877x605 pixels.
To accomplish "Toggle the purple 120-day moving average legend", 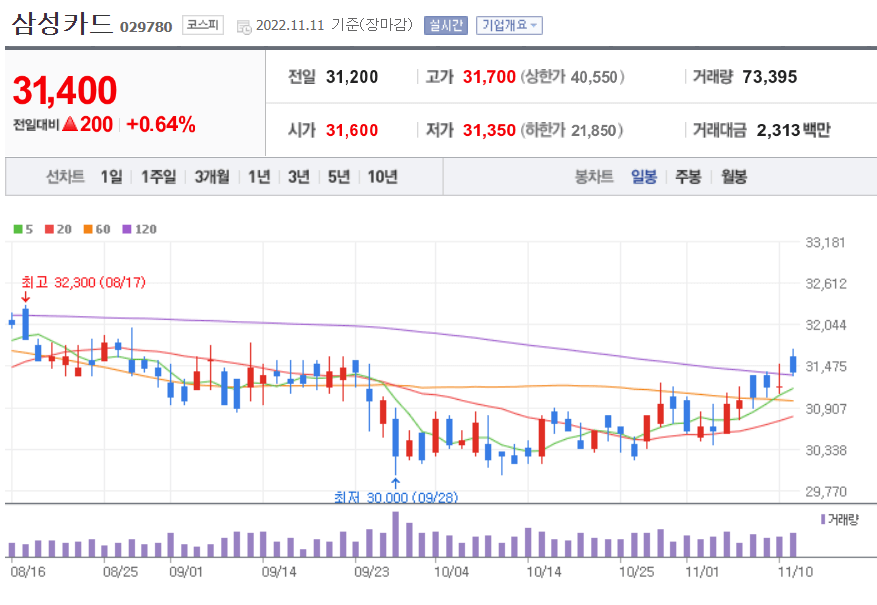I will (x=134, y=229).
